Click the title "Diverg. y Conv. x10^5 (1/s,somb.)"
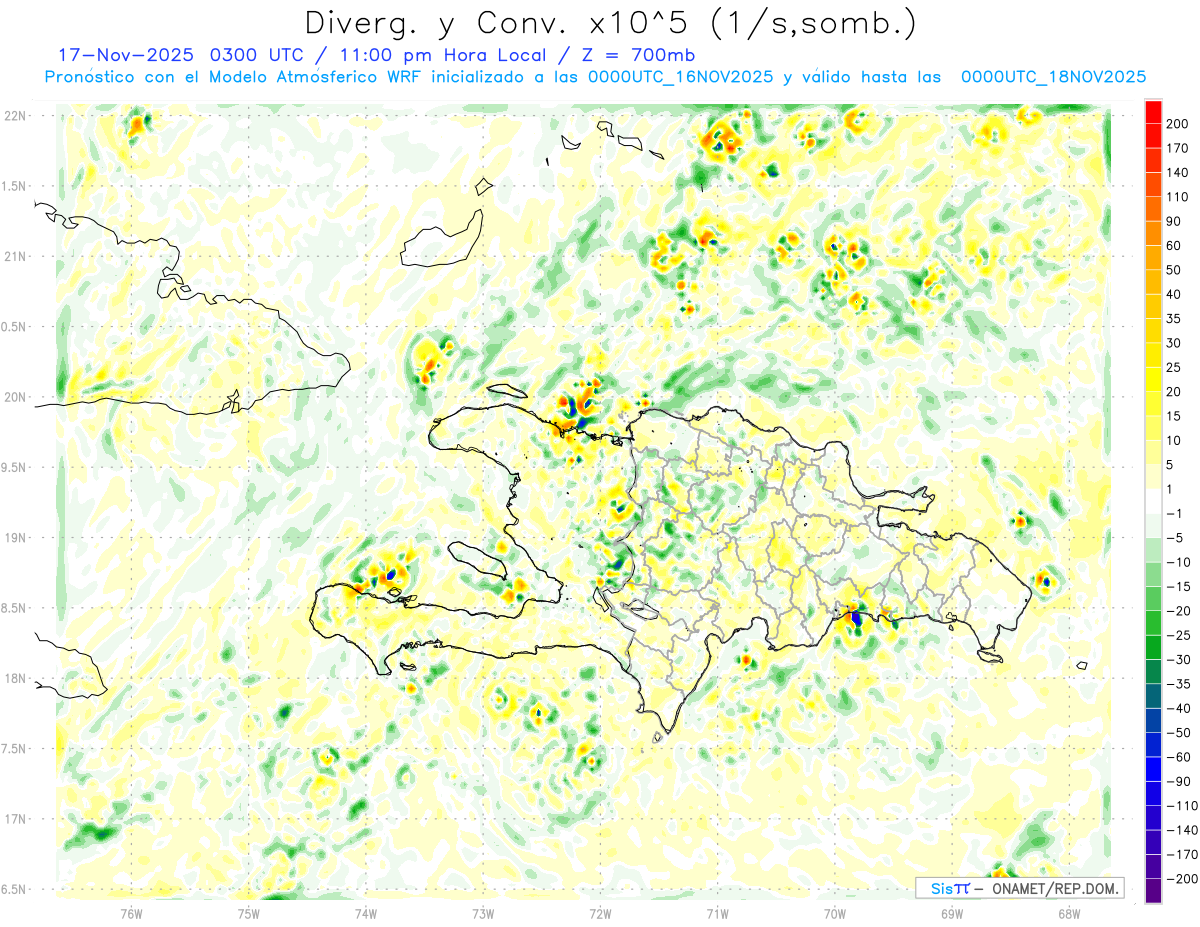The height and width of the screenshot is (927, 1200). click(610, 23)
